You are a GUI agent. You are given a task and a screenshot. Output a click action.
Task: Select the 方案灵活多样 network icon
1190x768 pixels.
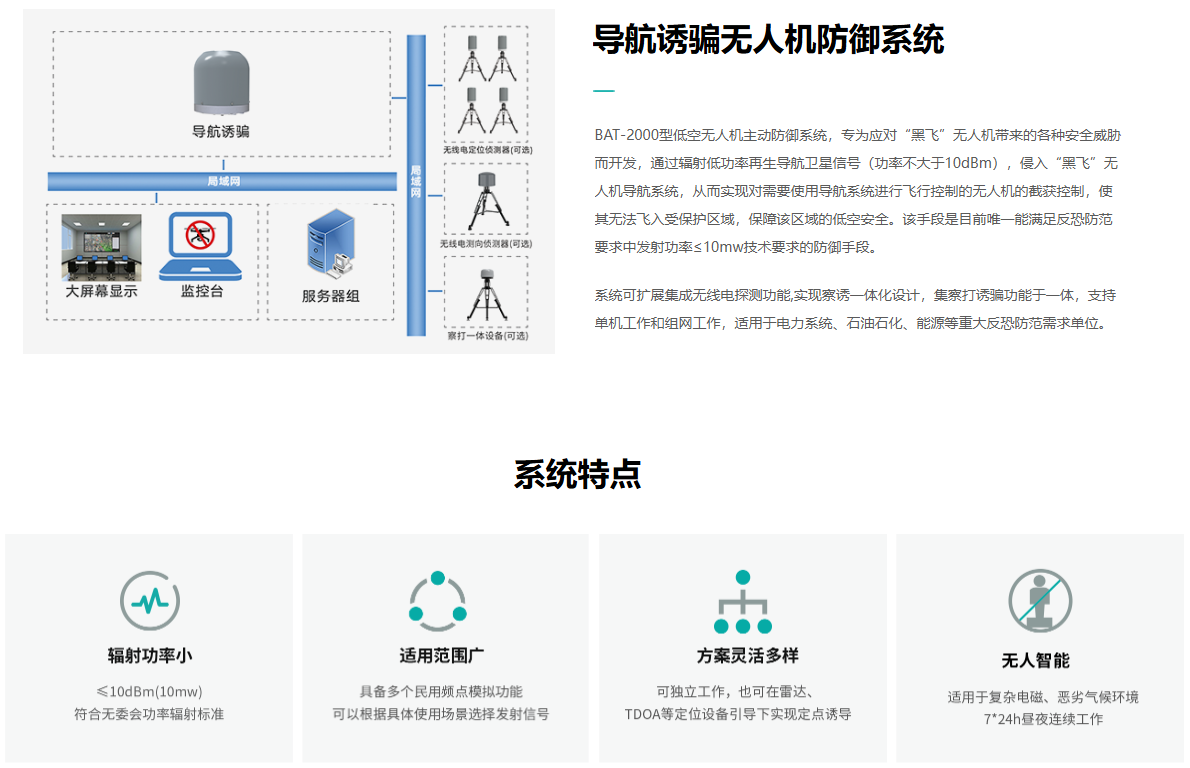(x=741, y=602)
